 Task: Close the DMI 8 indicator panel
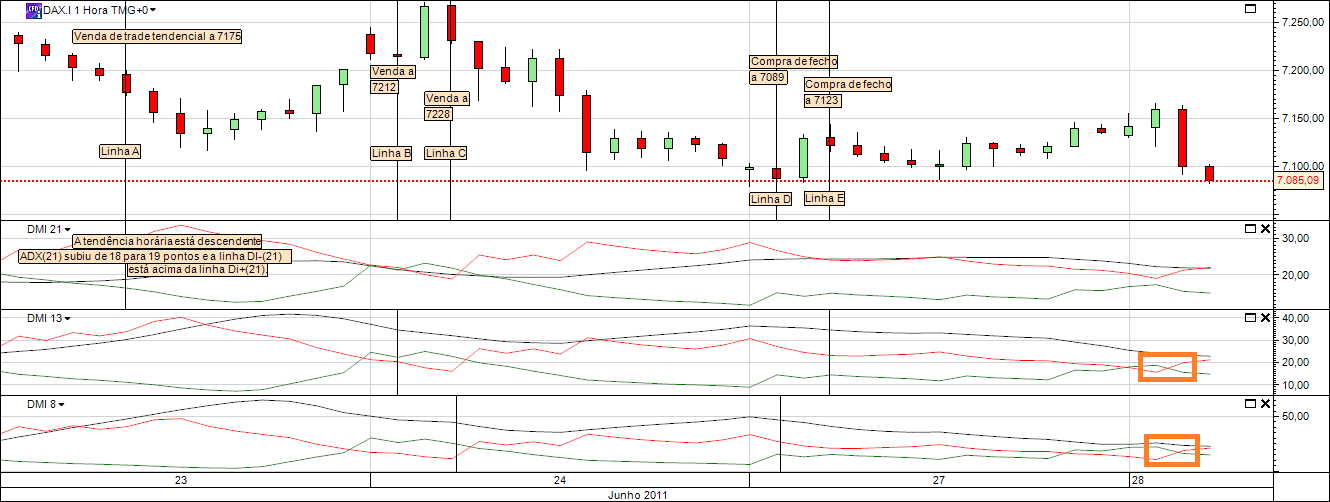pos(1265,403)
